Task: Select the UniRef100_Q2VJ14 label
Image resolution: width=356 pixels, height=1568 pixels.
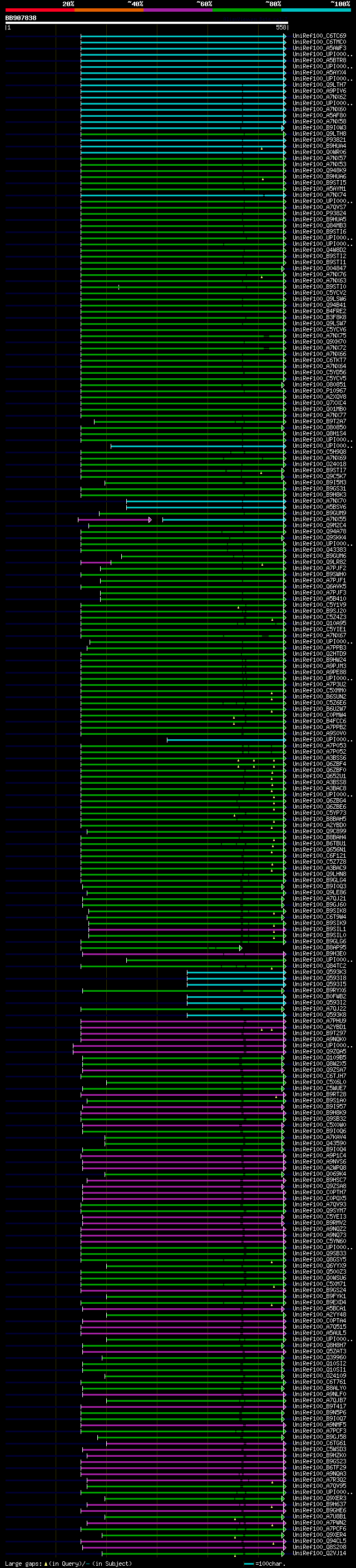Action: click(319, 1553)
